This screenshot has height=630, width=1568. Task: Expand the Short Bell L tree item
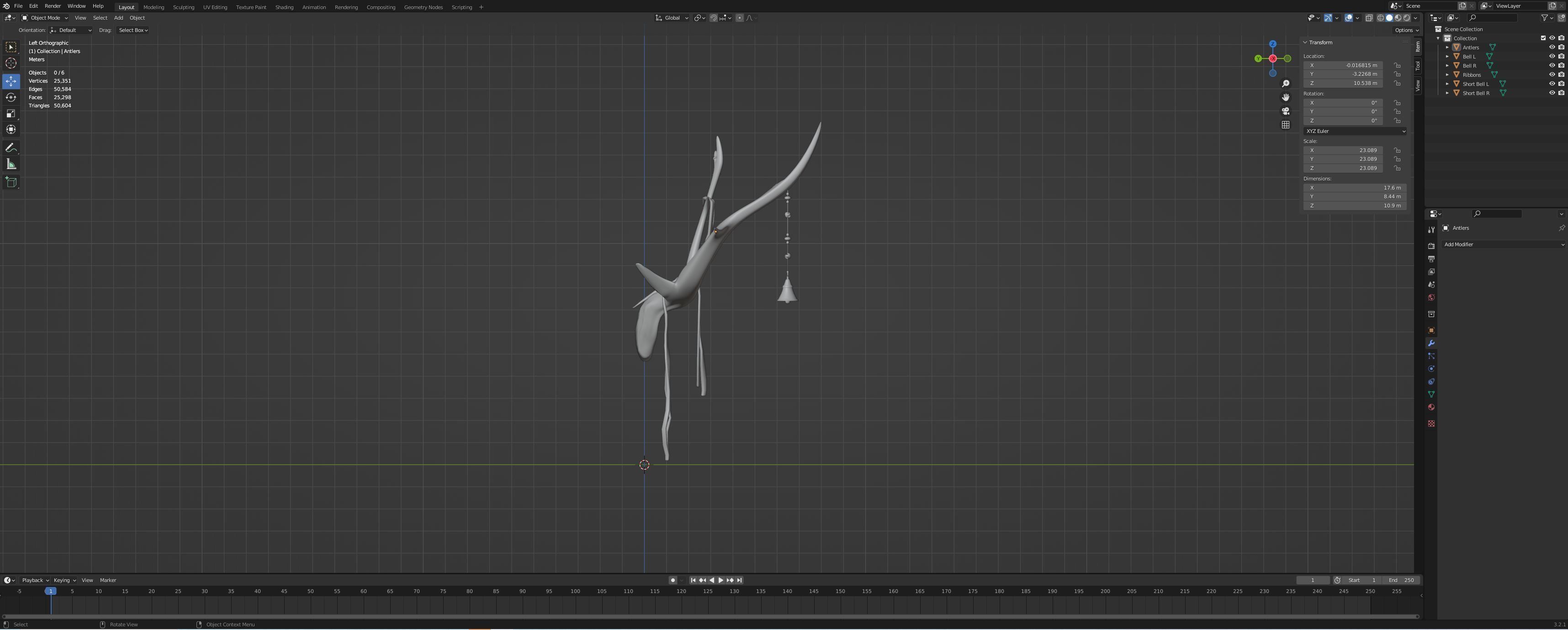[1447, 84]
